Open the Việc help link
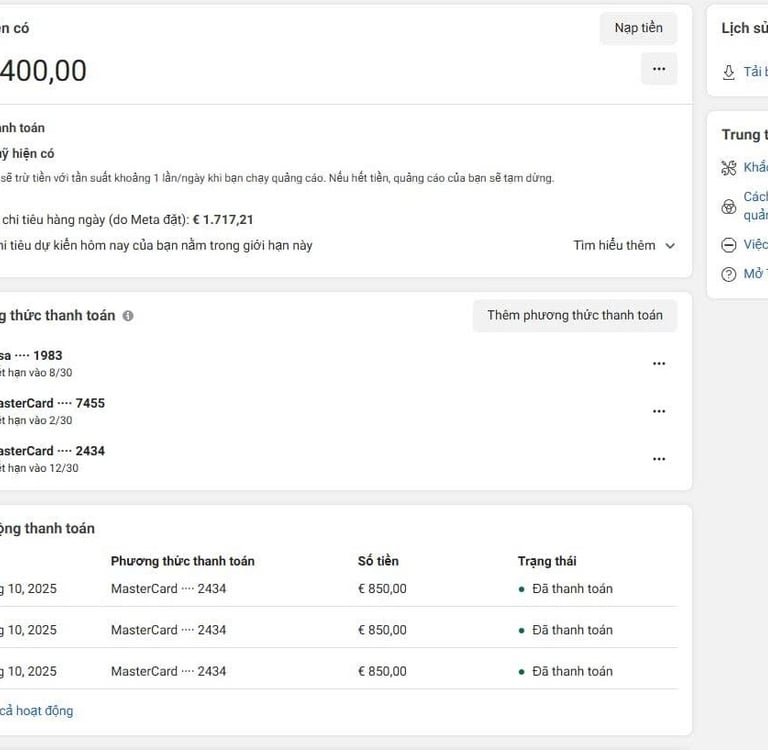 coord(756,245)
